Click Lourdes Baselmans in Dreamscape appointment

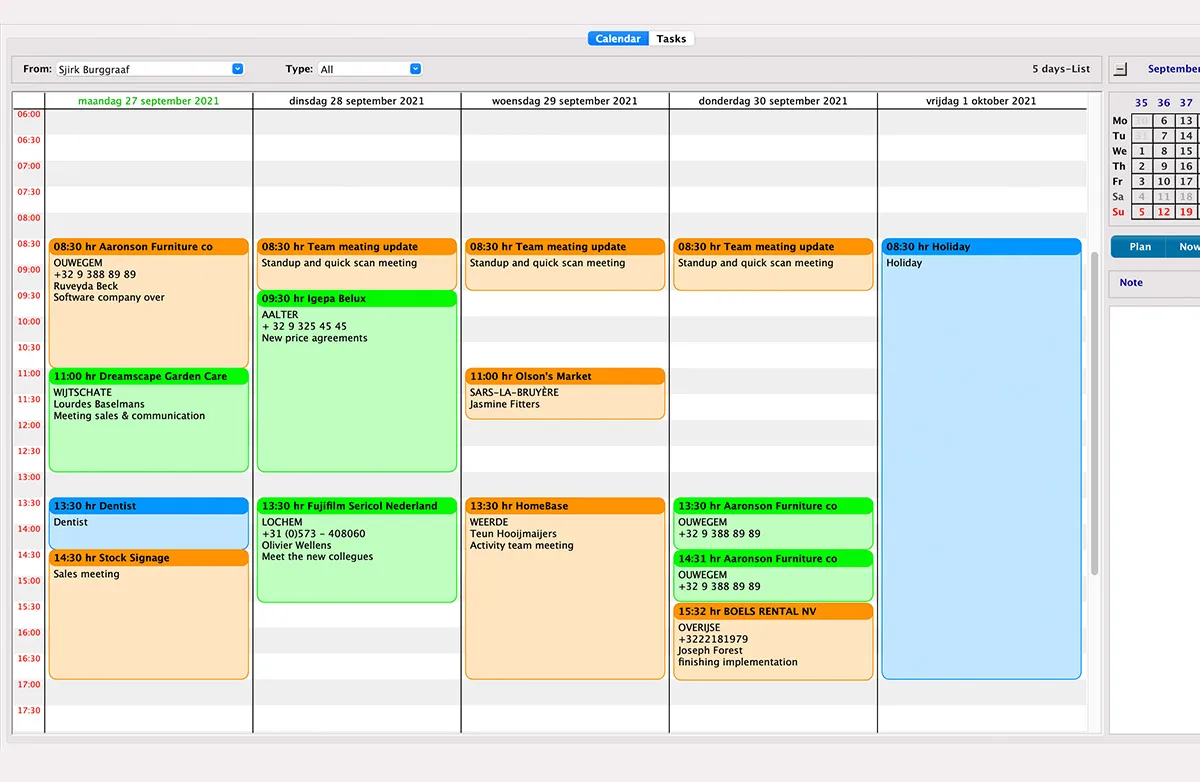point(99,404)
